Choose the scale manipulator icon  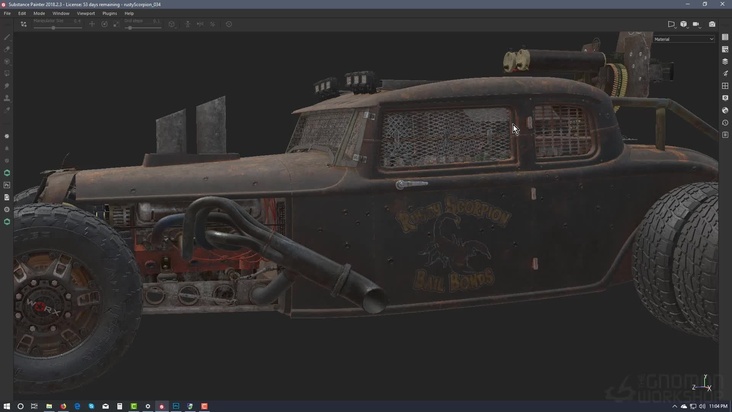click(116, 24)
